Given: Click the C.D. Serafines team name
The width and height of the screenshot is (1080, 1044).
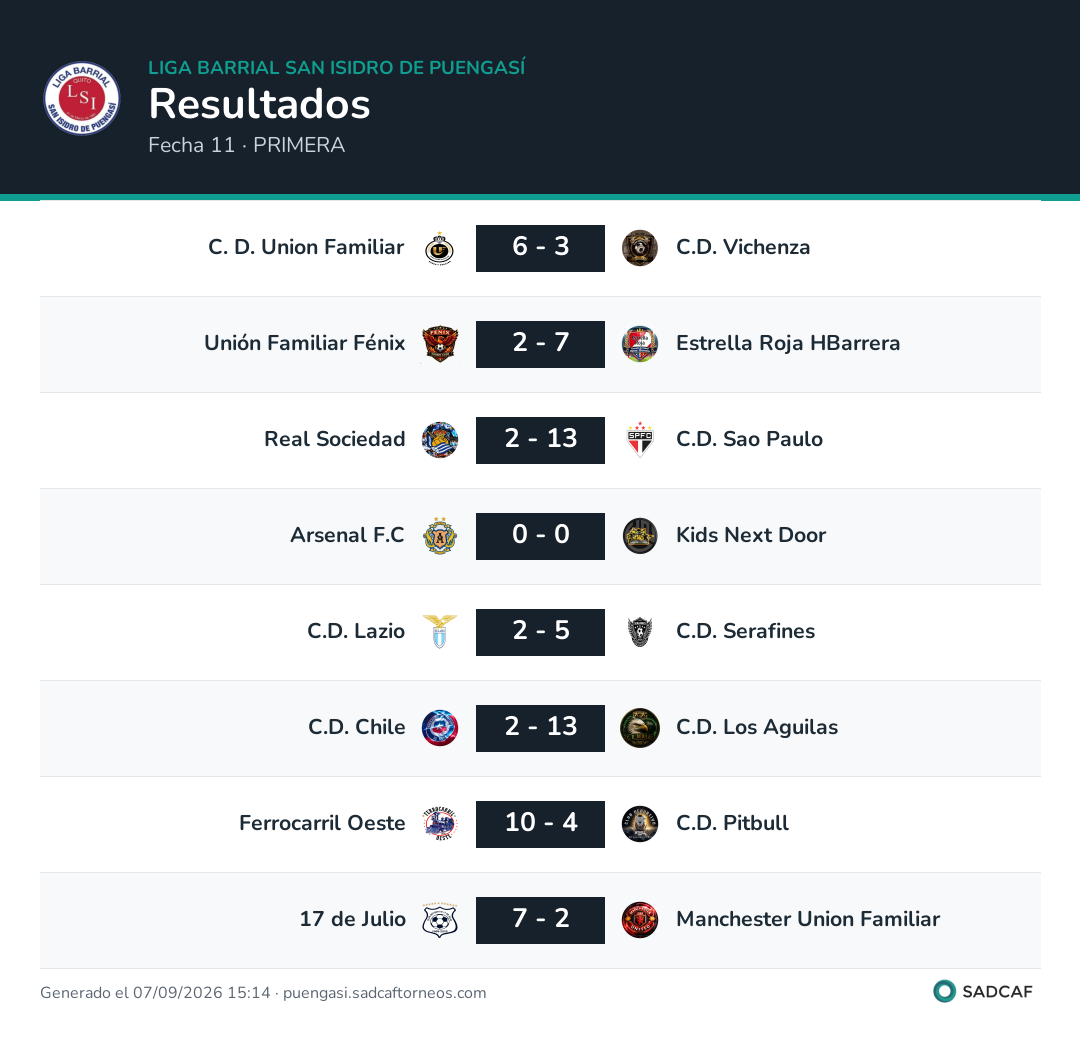Looking at the screenshot, I should [x=745, y=631].
